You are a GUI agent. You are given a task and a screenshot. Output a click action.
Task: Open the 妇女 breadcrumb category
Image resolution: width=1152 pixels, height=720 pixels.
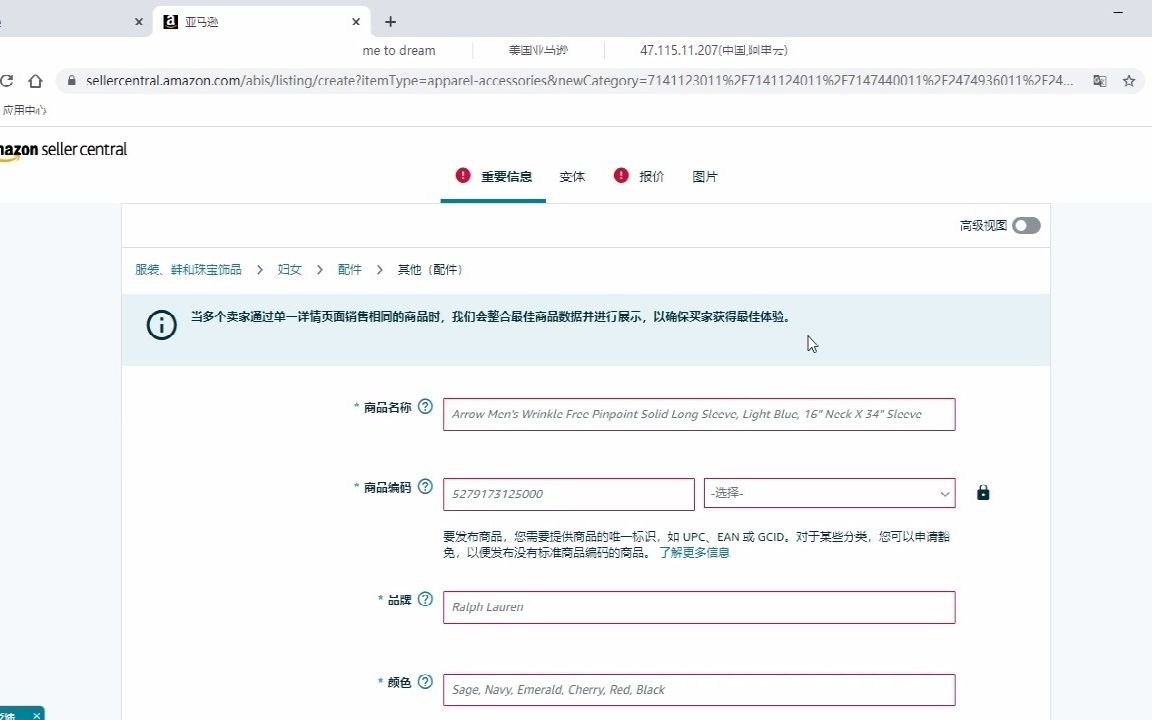coord(289,269)
